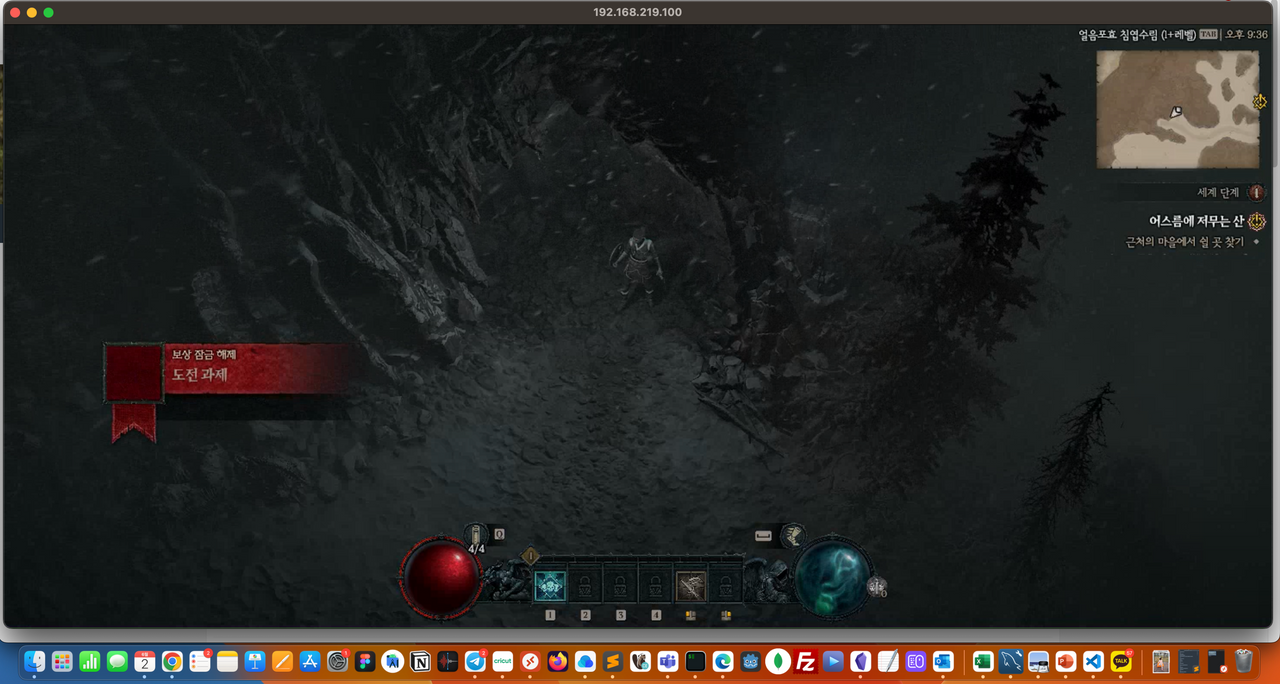This screenshot has width=1280, height=684.
Task: Open the Trash in the dock
Action: click(x=1244, y=661)
